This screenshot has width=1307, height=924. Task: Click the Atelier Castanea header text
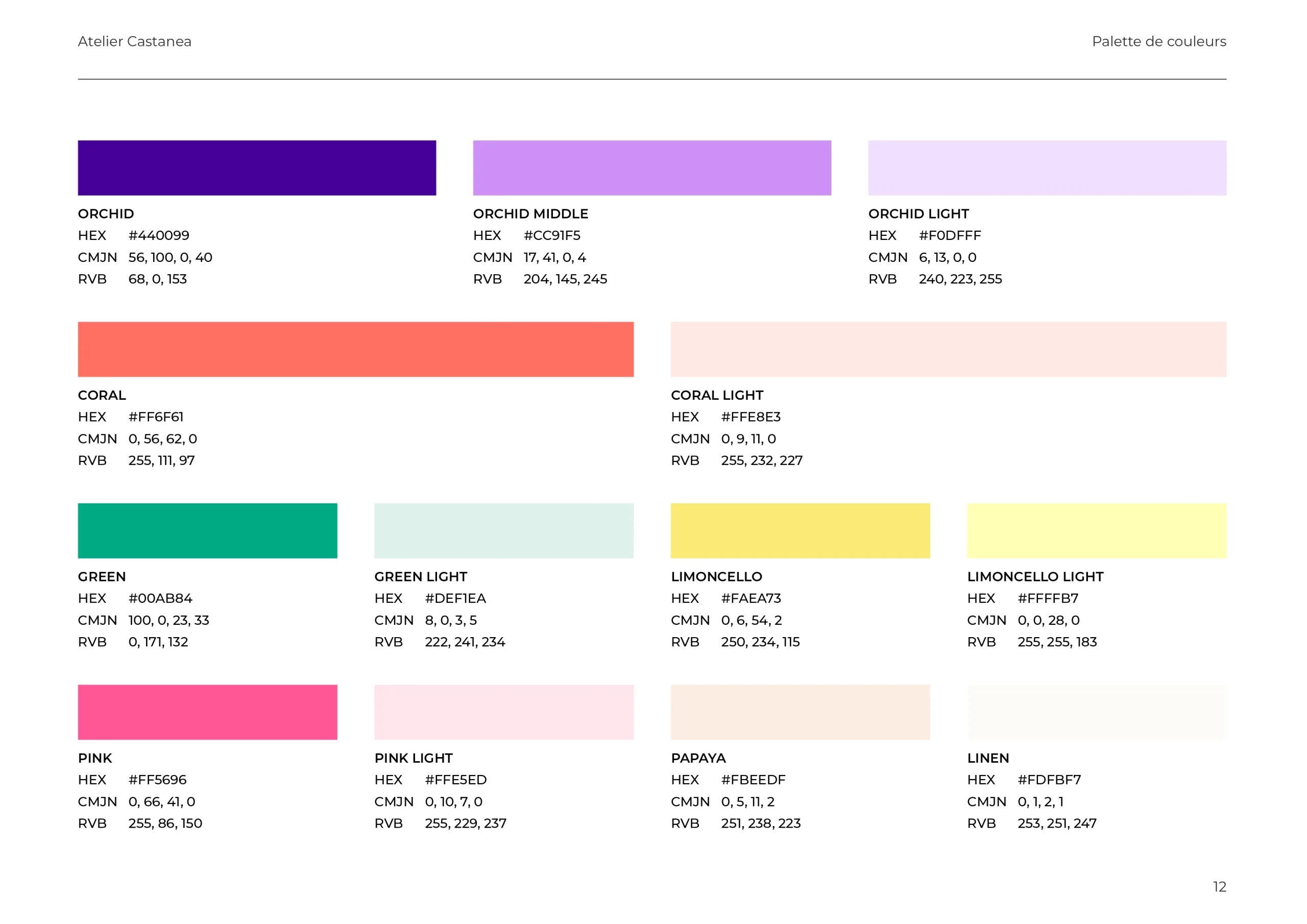tap(134, 41)
